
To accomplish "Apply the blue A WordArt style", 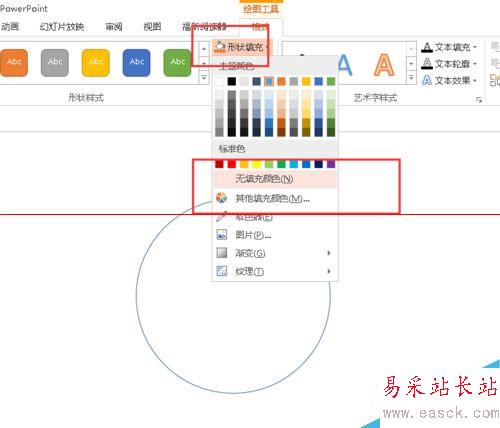I will point(345,65).
